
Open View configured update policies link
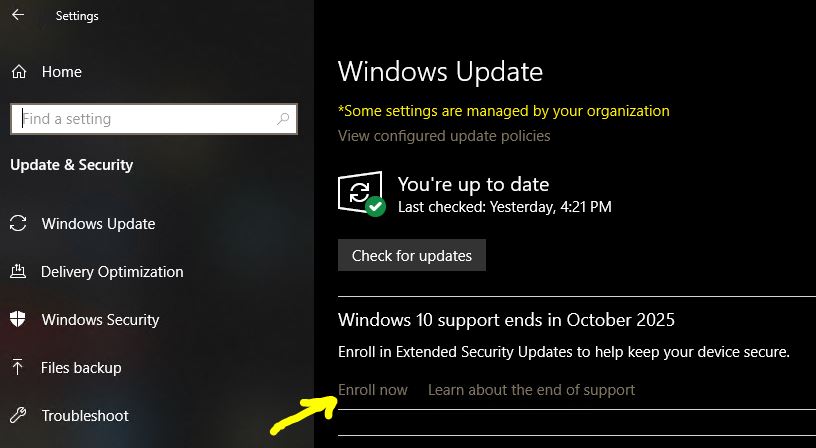(444, 136)
